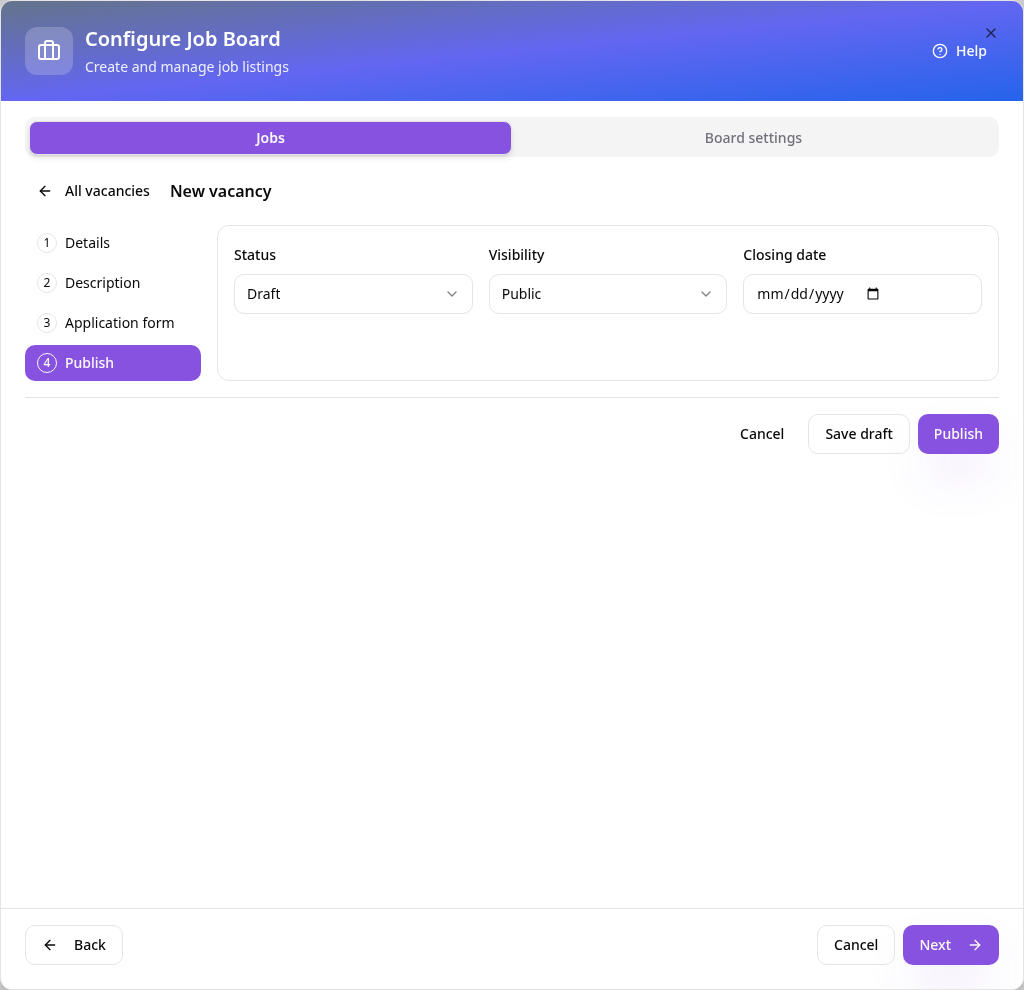1024x990 pixels.
Task: Expand the Visibility dropdown chevron
Action: point(705,294)
